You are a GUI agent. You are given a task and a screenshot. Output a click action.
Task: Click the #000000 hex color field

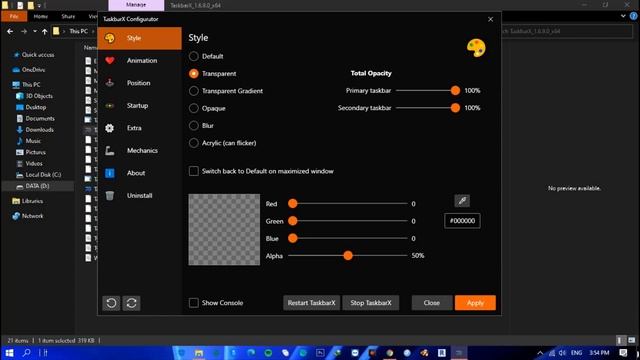(x=462, y=221)
